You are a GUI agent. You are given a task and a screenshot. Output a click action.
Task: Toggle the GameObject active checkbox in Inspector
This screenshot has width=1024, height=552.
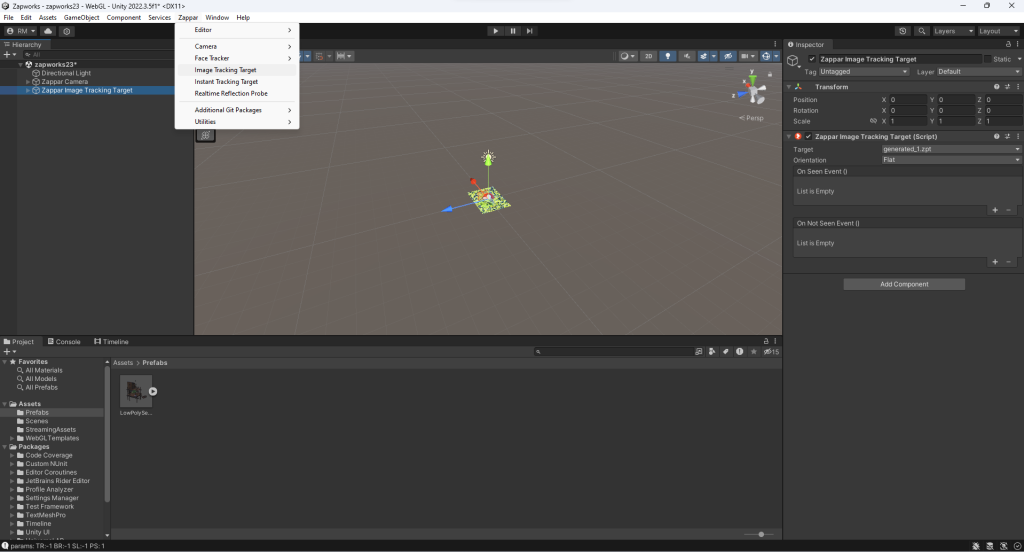[x=812, y=59]
